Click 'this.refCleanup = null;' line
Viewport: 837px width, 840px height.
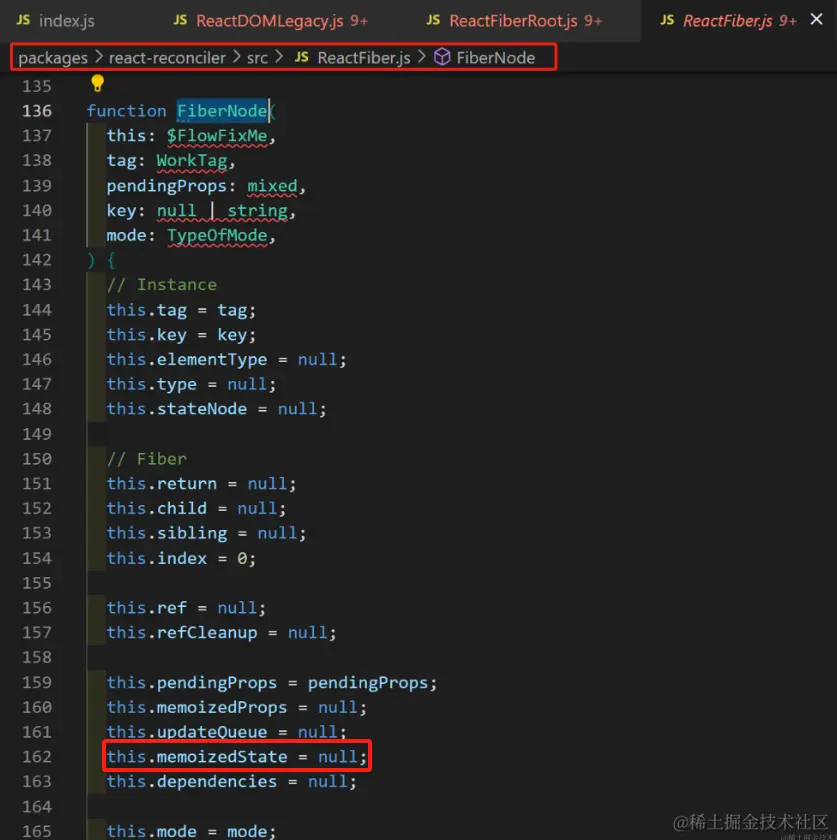coord(221,632)
